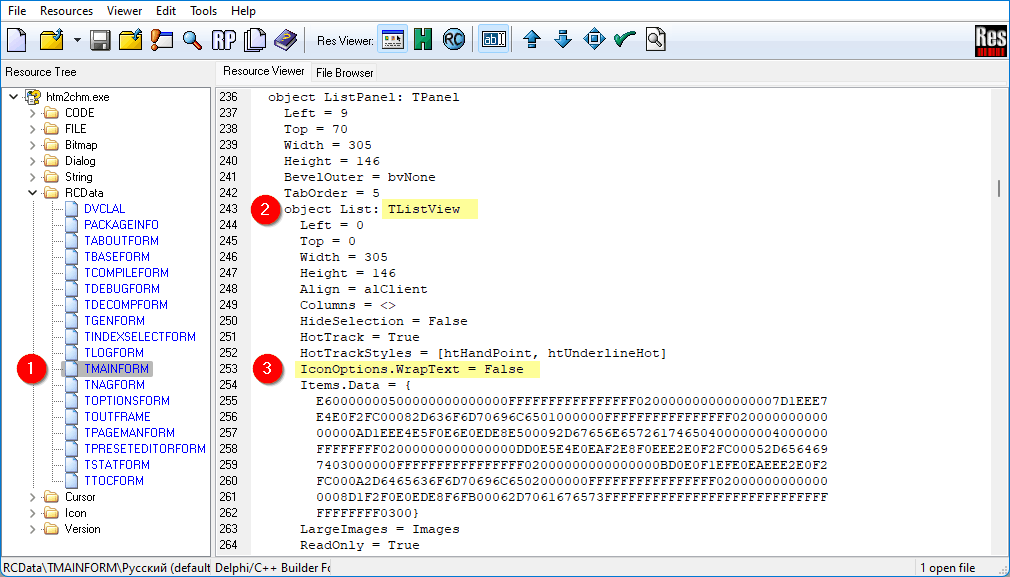
Task: Open the File menu
Action: [17, 11]
